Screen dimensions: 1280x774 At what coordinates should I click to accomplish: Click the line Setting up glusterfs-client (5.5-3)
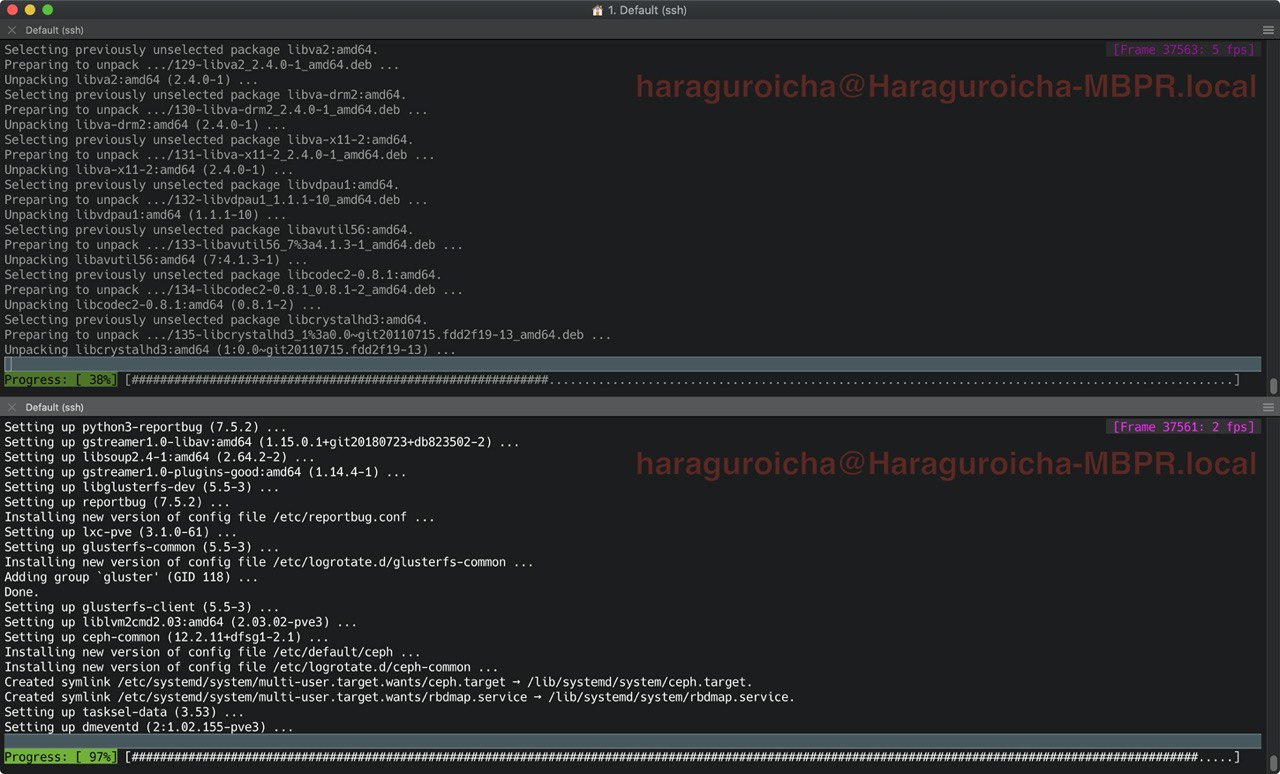click(141, 607)
